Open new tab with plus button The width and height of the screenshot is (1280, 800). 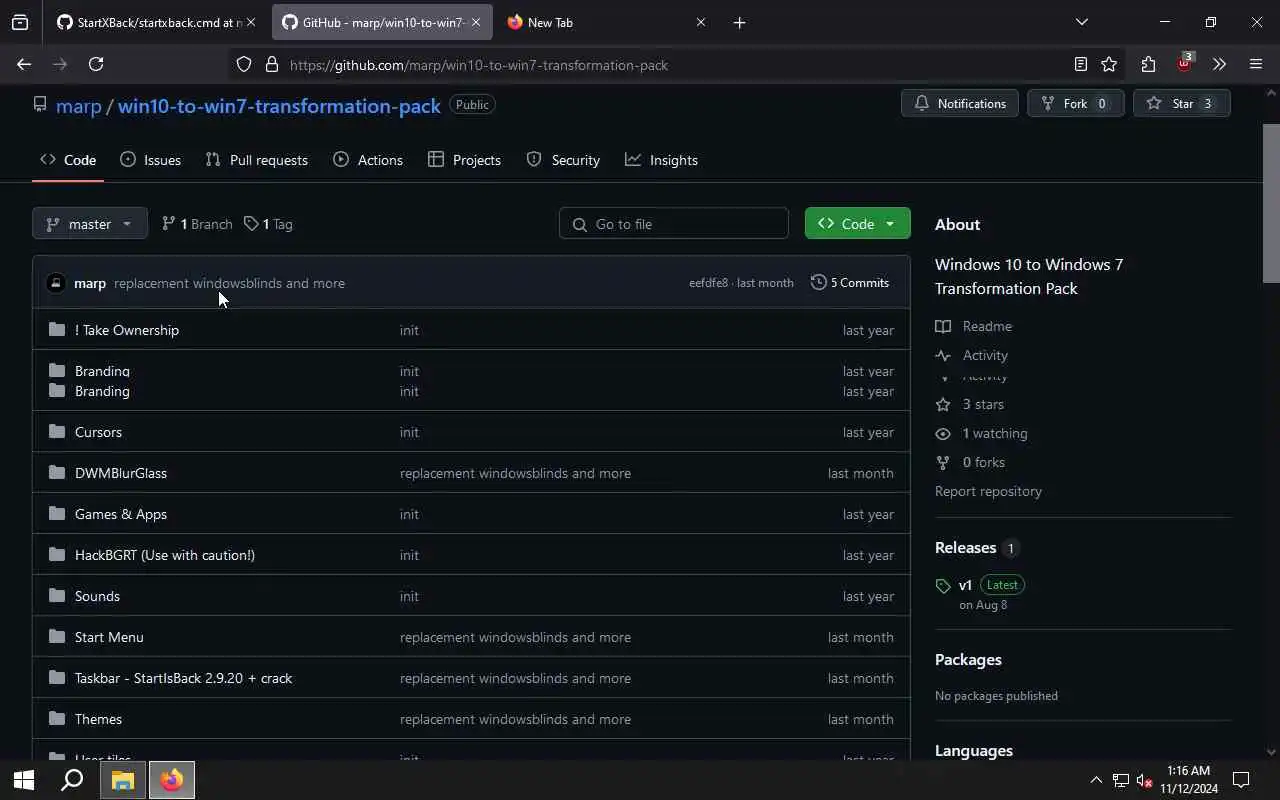[739, 22]
